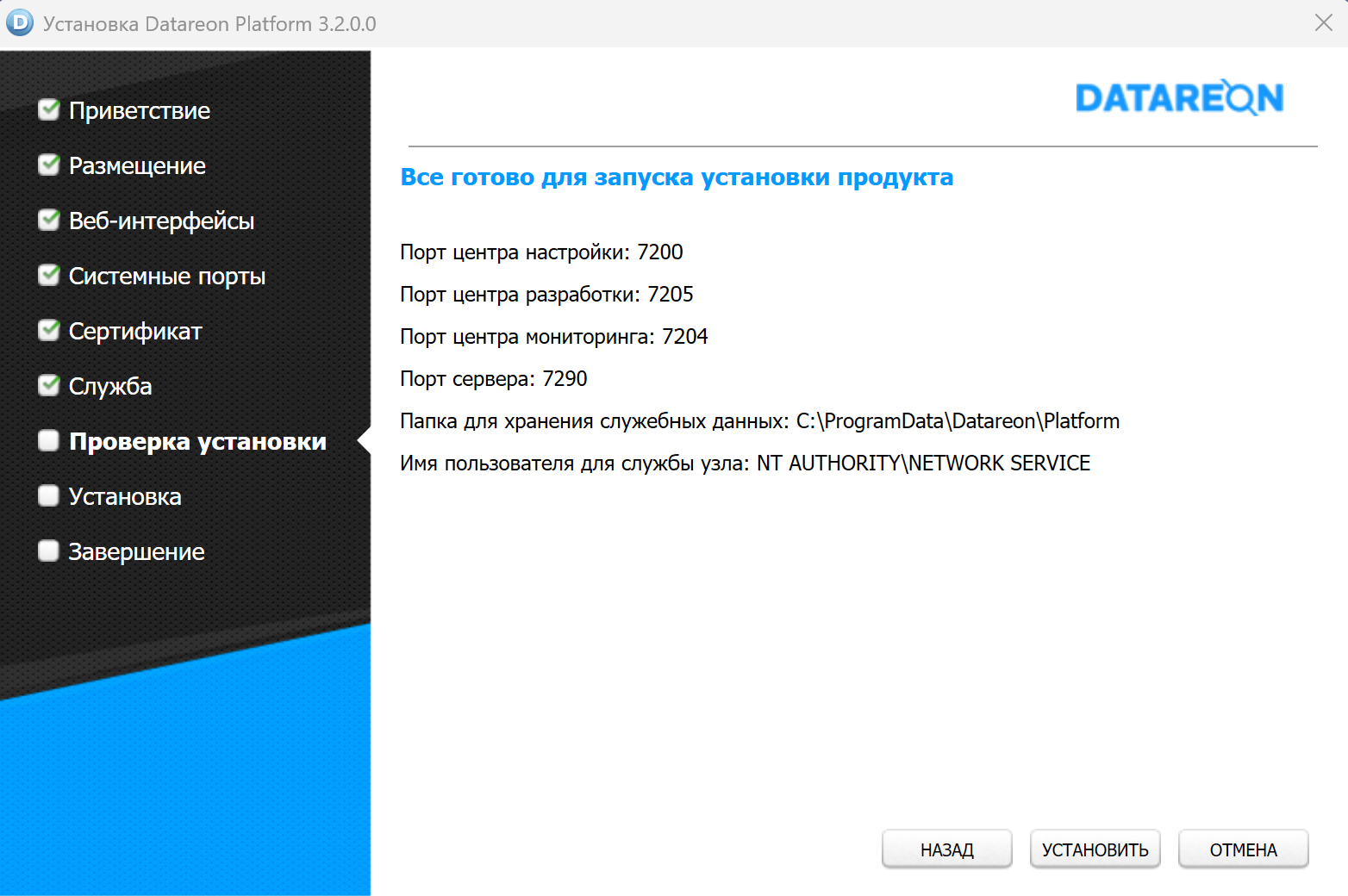
Task: Click the checkmark next to Веб-интерфейсы
Action: pos(49,221)
